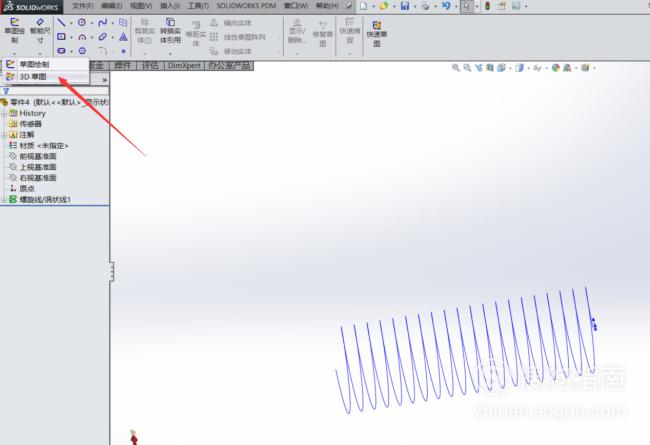
Task: Click the 快速草图 rapid sketch button
Action: (x=376, y=33)
